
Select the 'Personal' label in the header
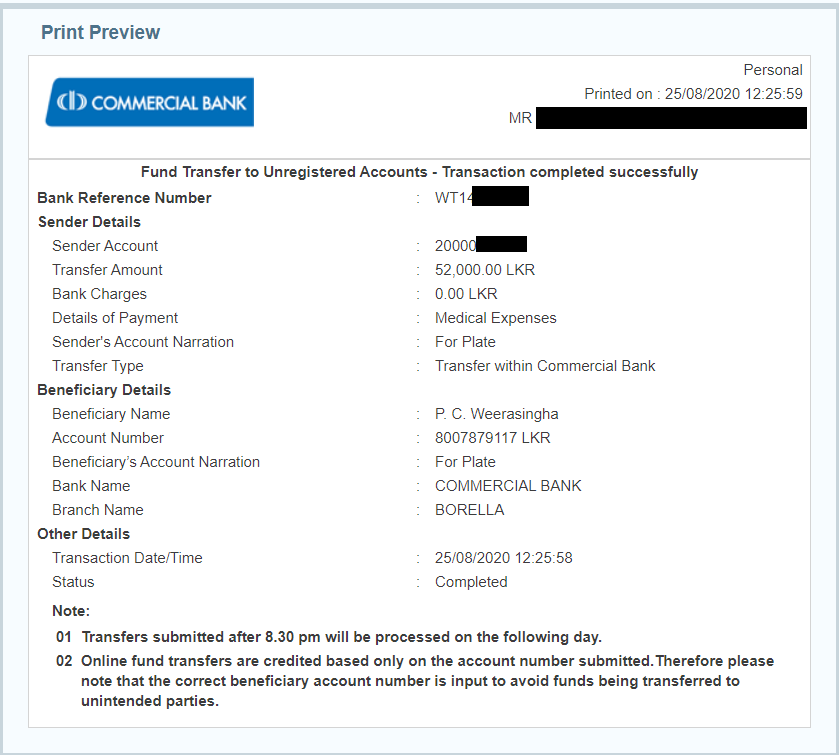pos(773,70)
